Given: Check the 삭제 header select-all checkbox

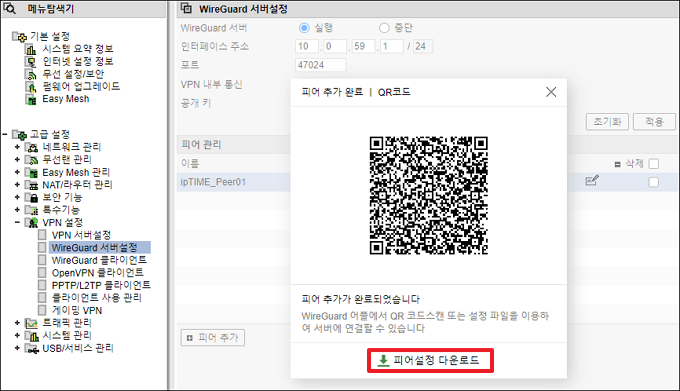Looking at the screenshot, I should point(654,164).
